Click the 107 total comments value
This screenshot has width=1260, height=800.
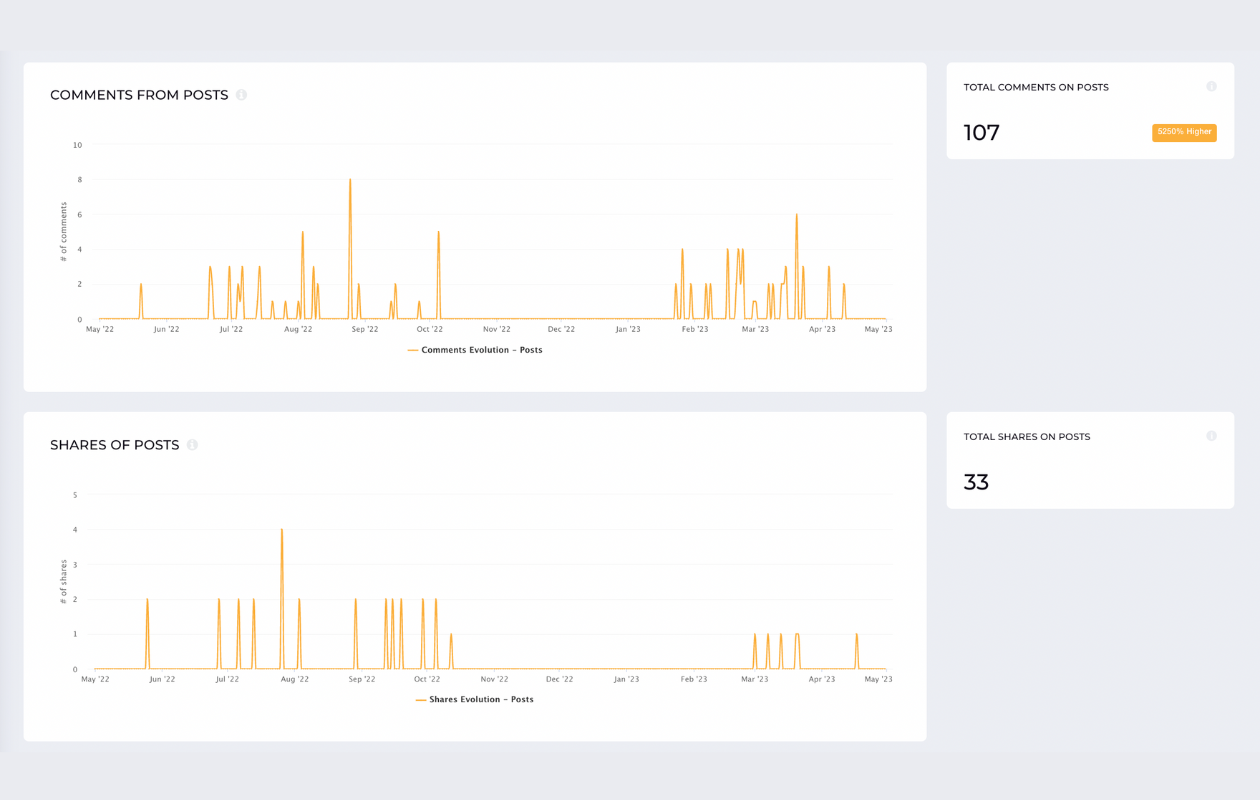[982, 133]
